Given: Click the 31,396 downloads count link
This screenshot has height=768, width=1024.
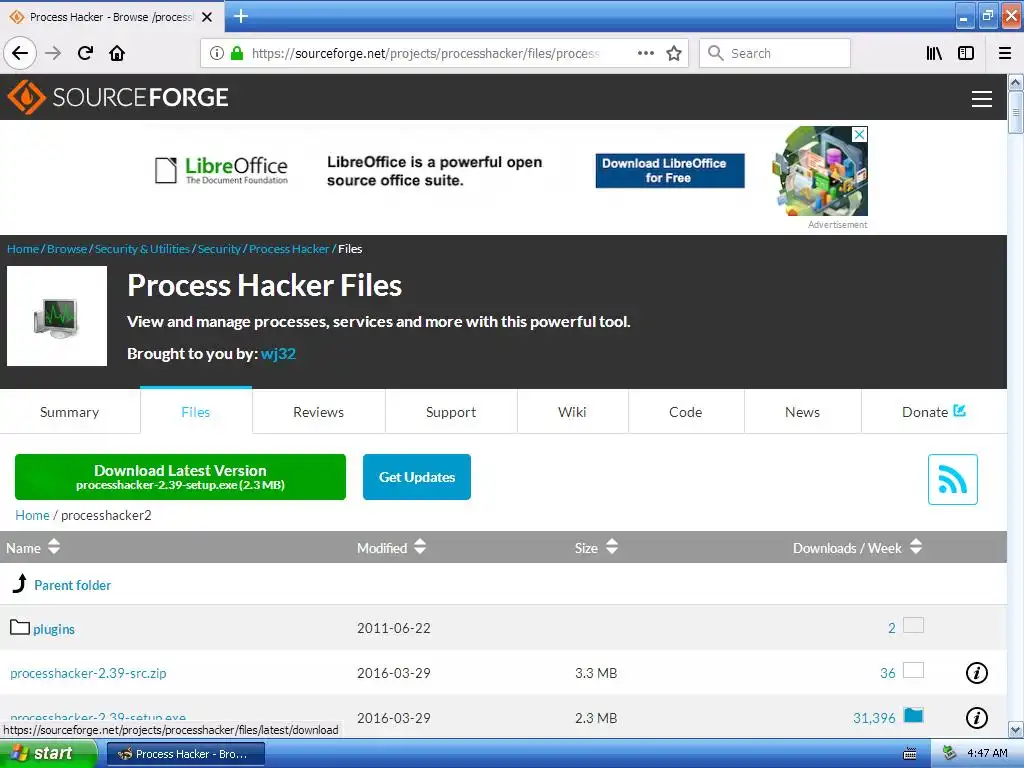Looking at the screenshot, I should [874, 718].
